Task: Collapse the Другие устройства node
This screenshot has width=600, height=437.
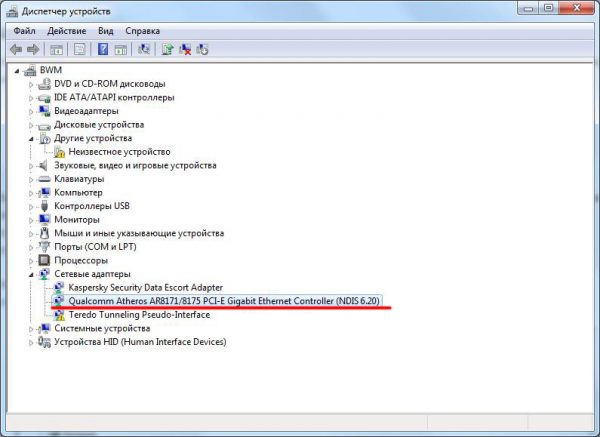Action: pos(31,139)
